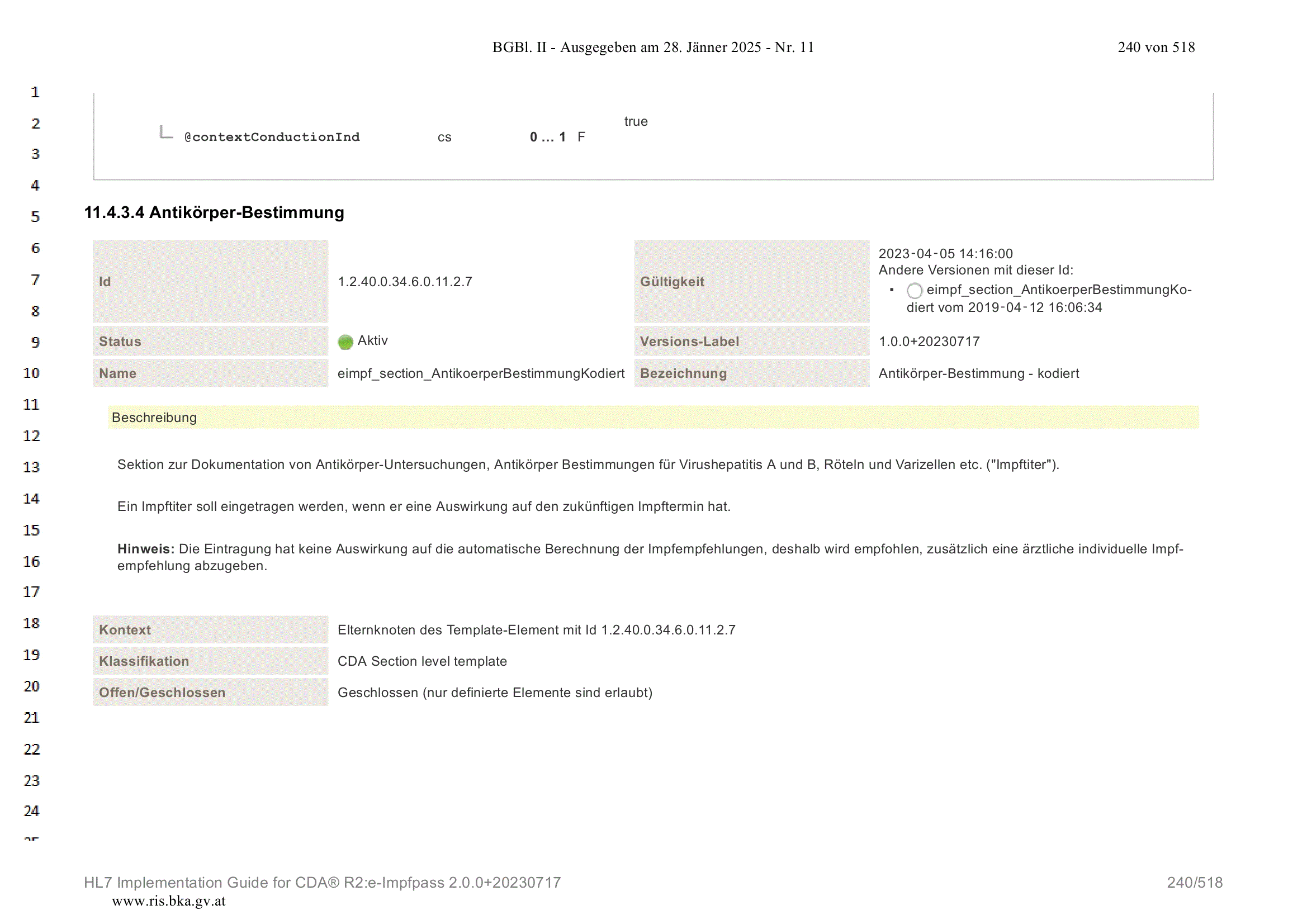Click the Beschreibung section header bar
The image size is (1307, 924).
point(653,418)
